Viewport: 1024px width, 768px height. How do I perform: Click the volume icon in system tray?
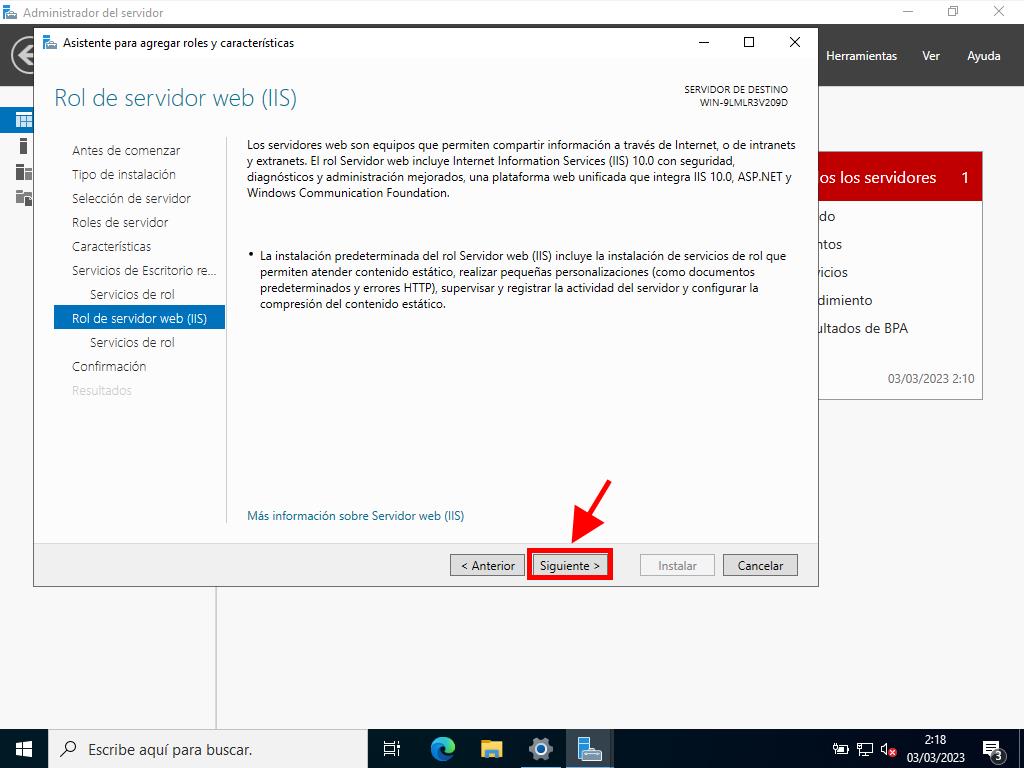[x=887, y=749]
